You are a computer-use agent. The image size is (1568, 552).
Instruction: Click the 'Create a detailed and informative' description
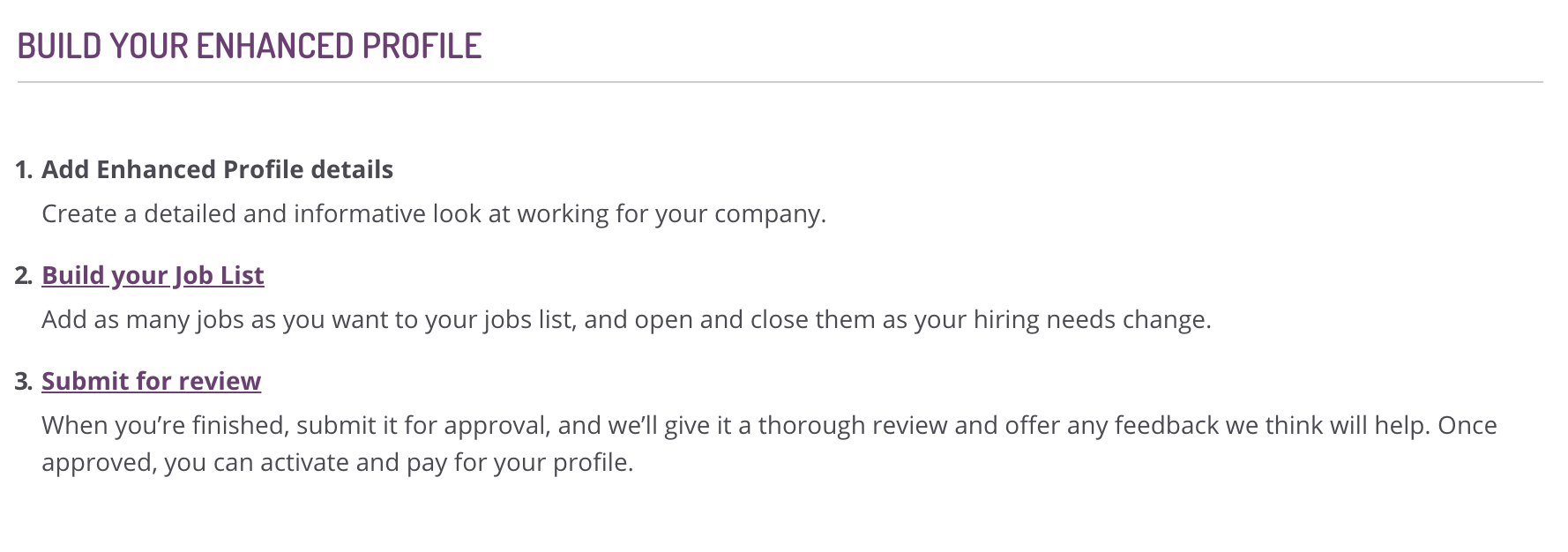434,214
